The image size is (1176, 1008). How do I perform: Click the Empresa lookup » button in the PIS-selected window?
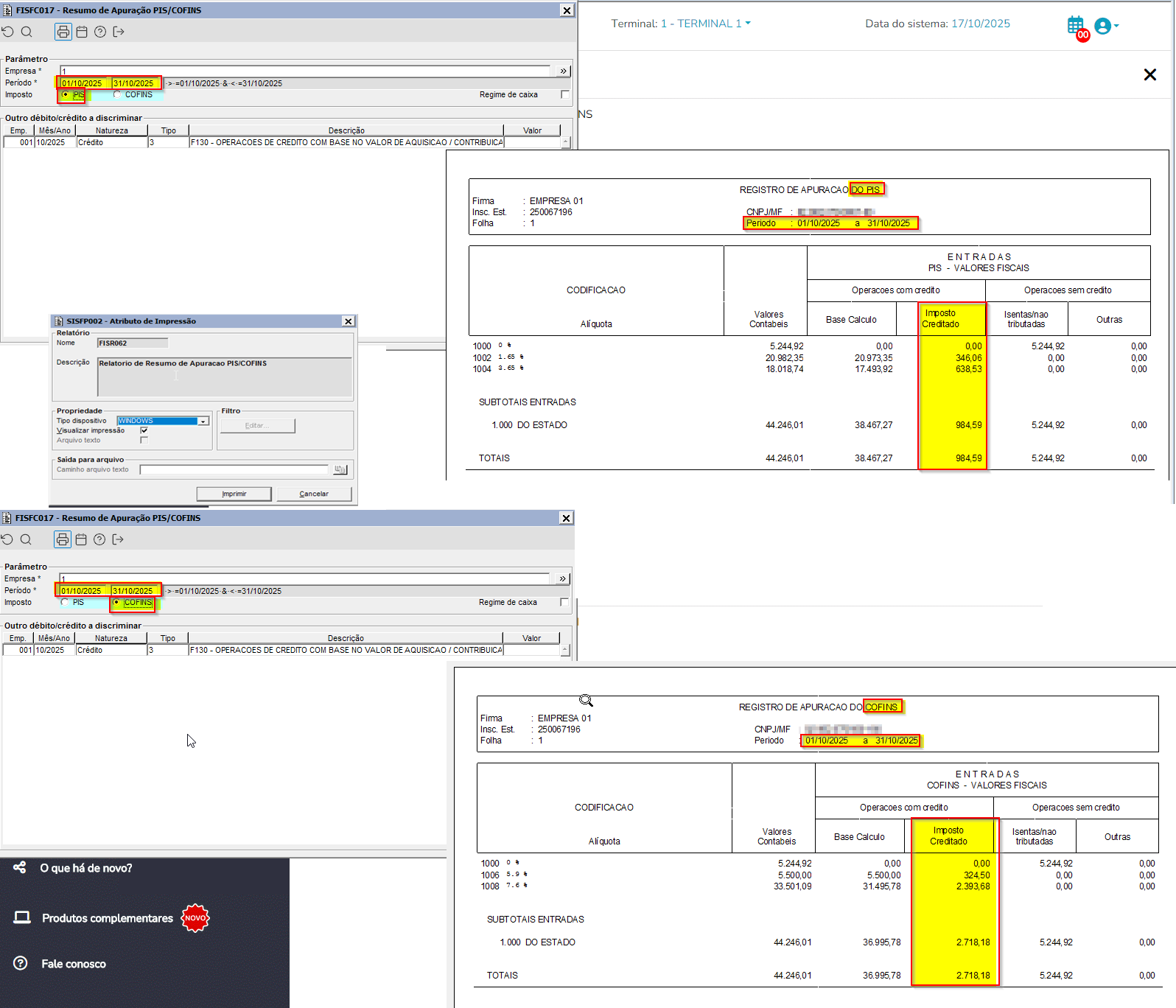[x=564, y=71]
